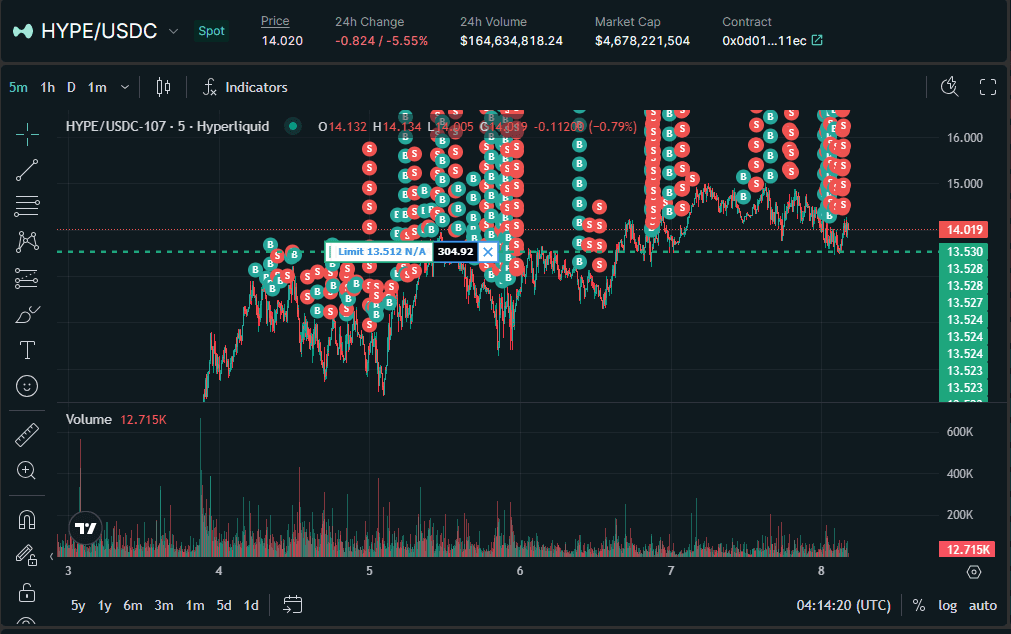Select the text annotation tool
This screenshot has height=634, width=1011.
pyautogui.click(x=27, y=350)
